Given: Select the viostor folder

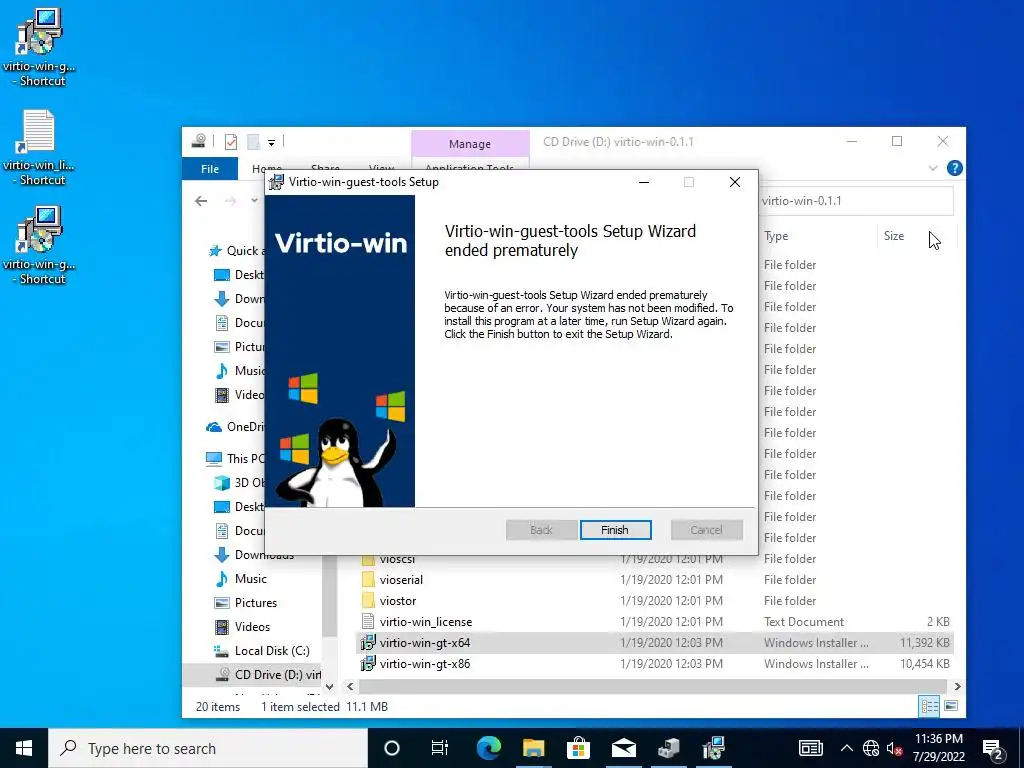Looking at the screenshot, I should pyautogui.click(x=398, y=601).
